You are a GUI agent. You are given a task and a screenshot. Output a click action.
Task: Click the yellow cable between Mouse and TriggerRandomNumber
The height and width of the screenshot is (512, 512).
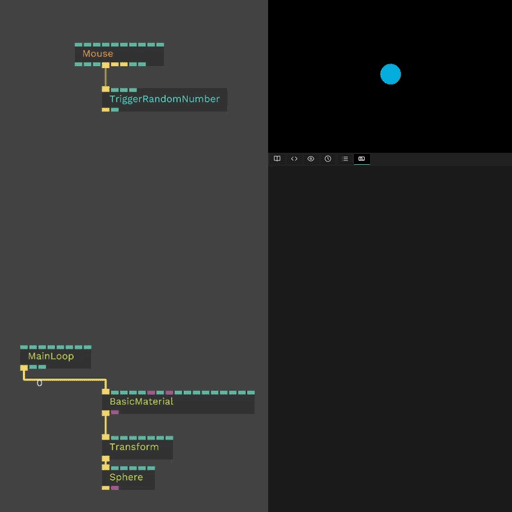[106, 77]
